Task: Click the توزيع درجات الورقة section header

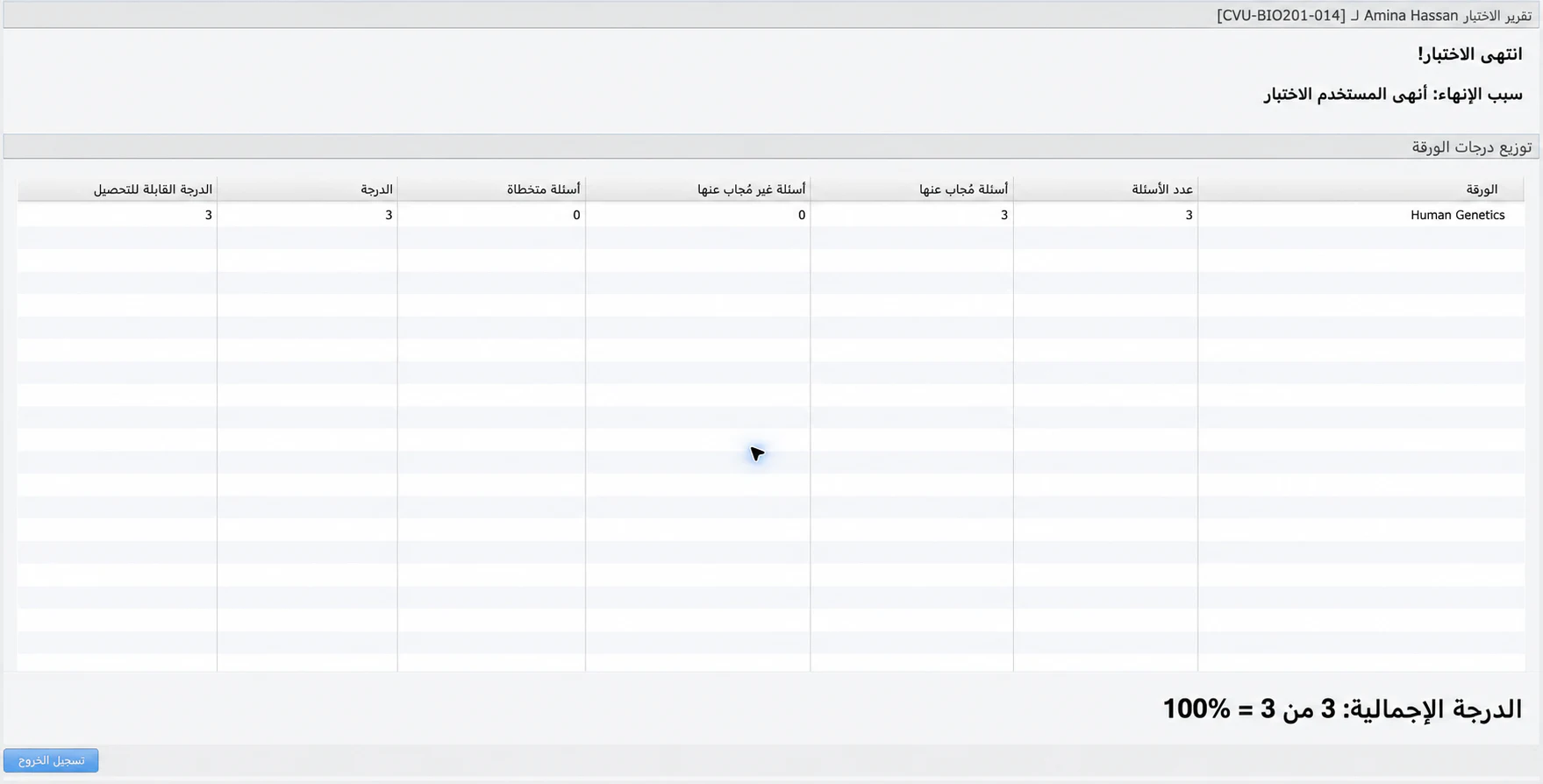Action: (1471, 146)
